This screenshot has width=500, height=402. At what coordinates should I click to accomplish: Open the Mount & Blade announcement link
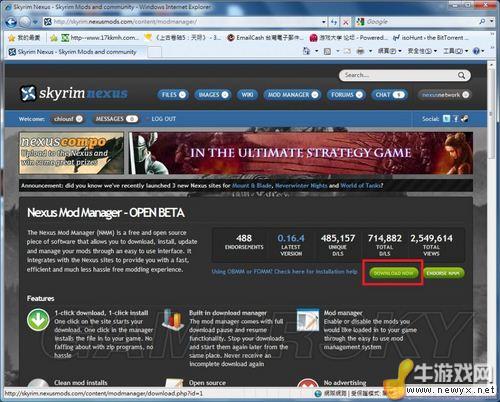[252, 185]
